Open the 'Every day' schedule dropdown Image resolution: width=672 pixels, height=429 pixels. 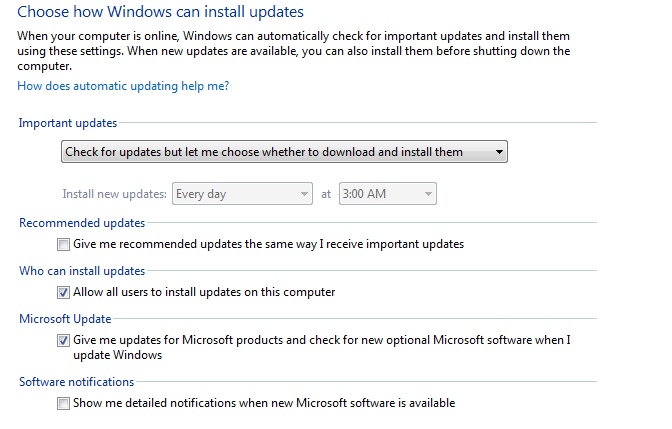coord(242,194)
